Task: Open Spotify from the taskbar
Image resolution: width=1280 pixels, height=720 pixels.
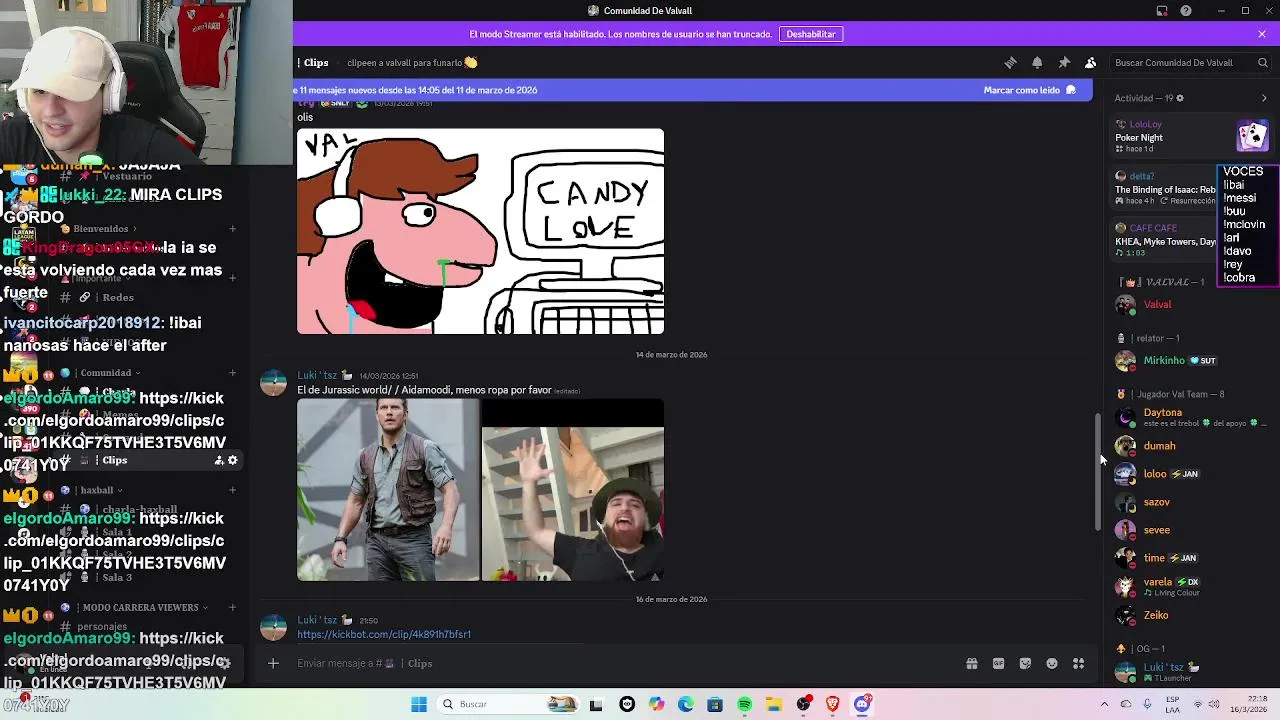Action: pyautogui.click(x=745, y=704)
